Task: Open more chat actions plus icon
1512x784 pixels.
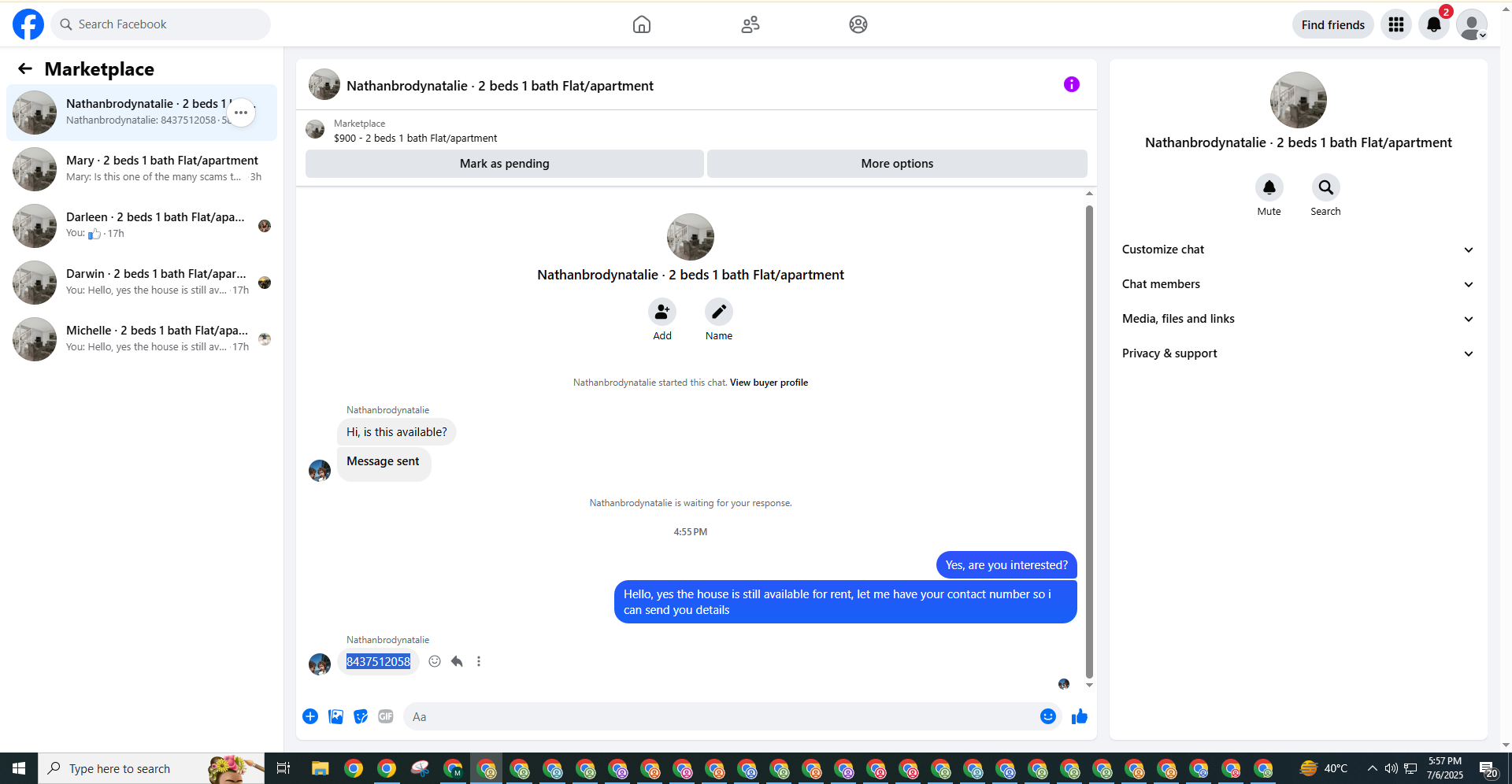Action: [310, 716]
